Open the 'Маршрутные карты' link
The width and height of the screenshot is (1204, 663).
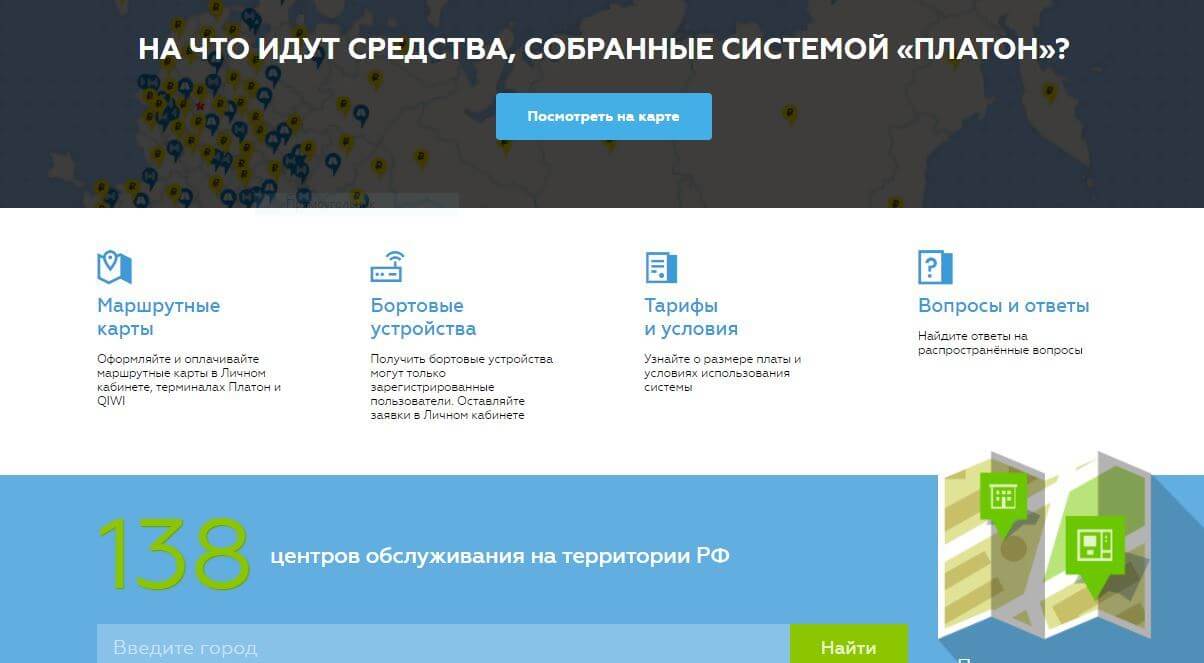(x=158, y=317)
